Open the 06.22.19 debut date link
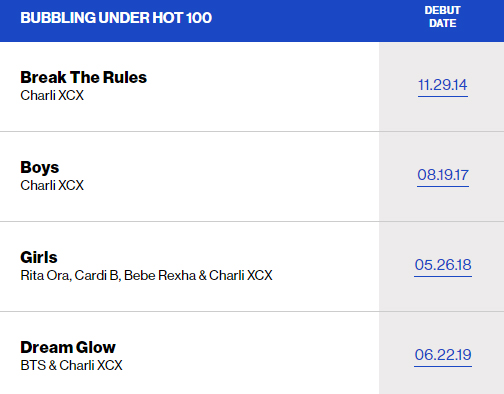 (443, 355)
